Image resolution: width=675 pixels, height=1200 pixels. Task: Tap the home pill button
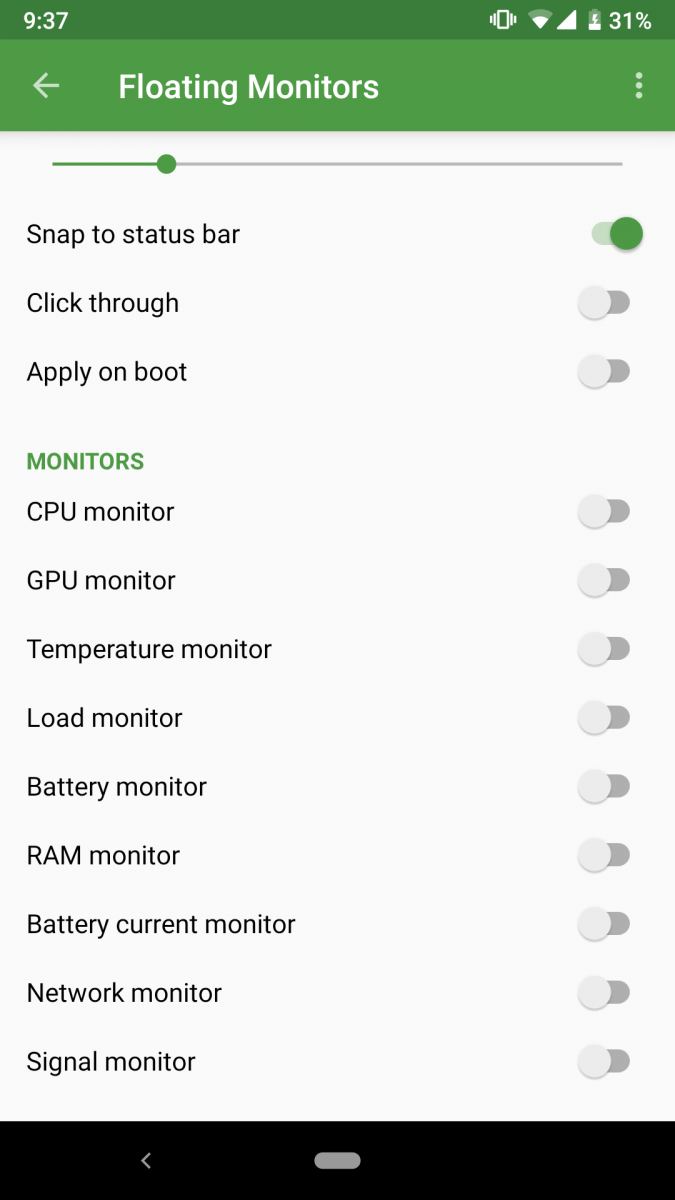tap(337, 1160)
